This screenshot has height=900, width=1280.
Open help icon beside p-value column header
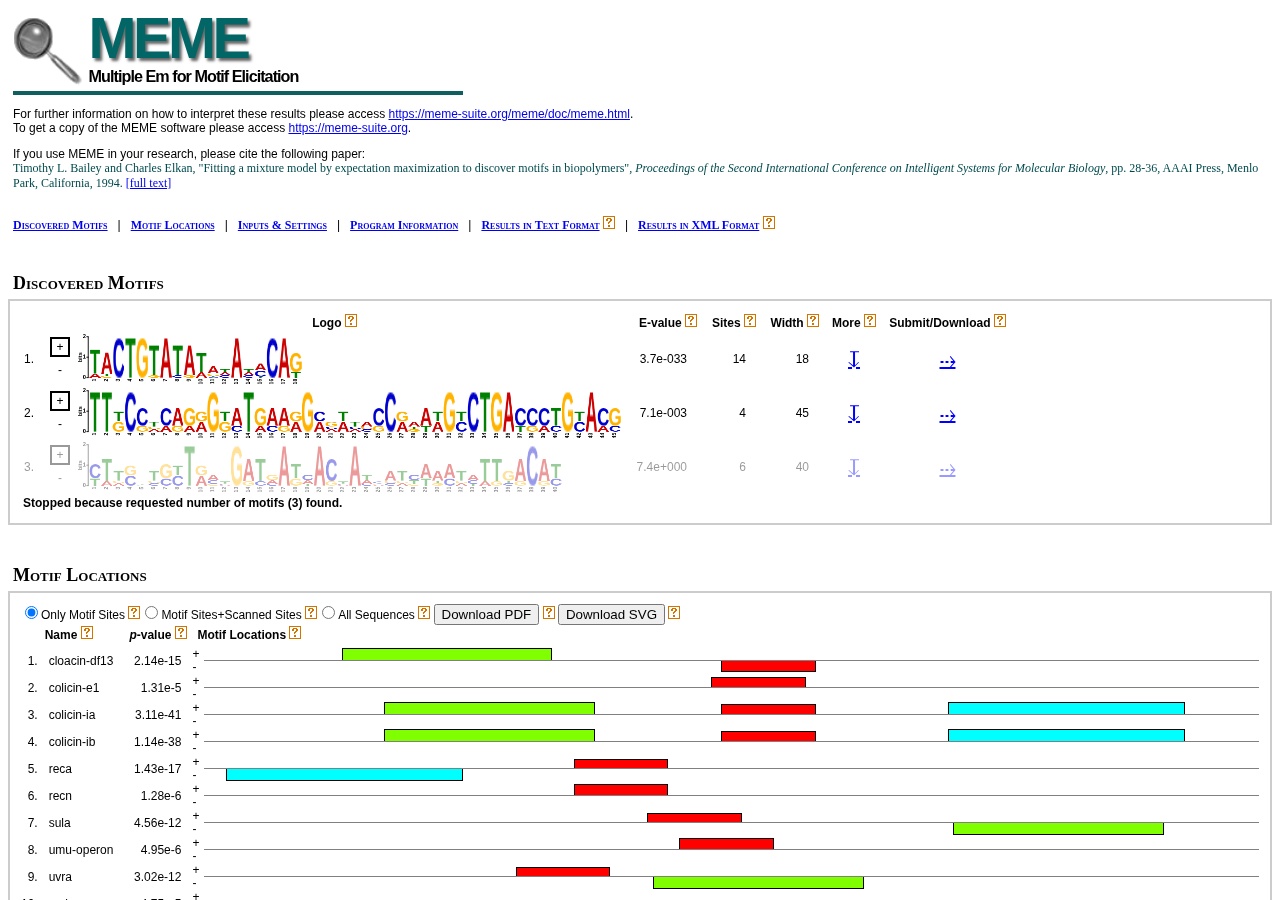coord(181,633)
